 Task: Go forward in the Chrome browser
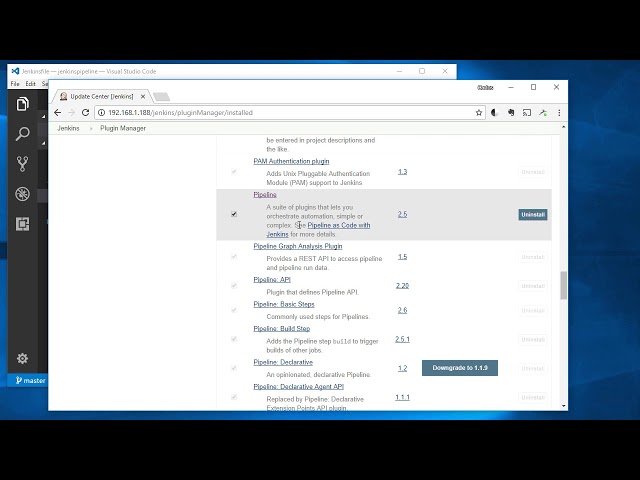tap(71, 113)
